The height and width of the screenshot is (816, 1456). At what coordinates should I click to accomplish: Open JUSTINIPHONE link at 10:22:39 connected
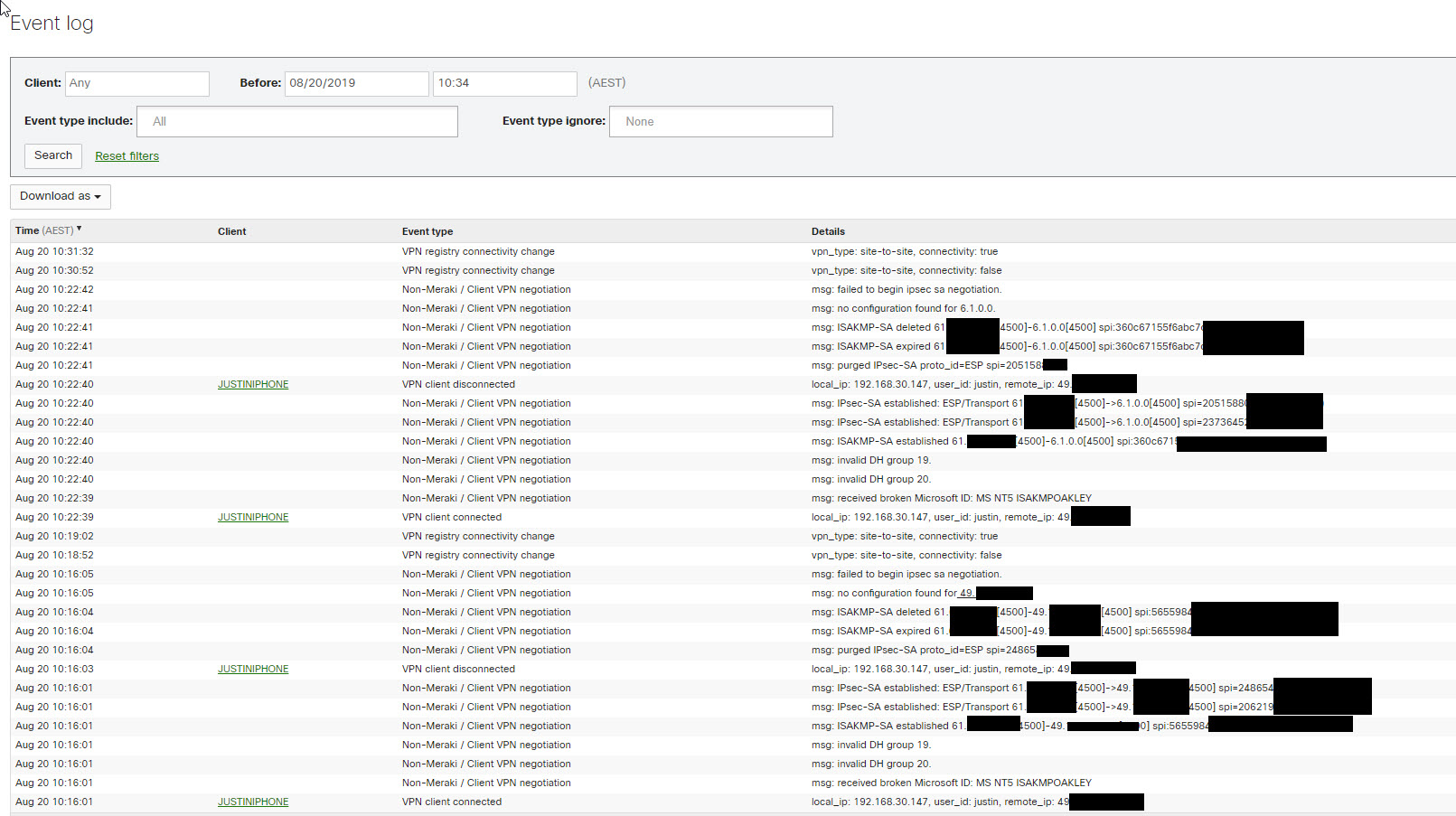pos(253,517)
